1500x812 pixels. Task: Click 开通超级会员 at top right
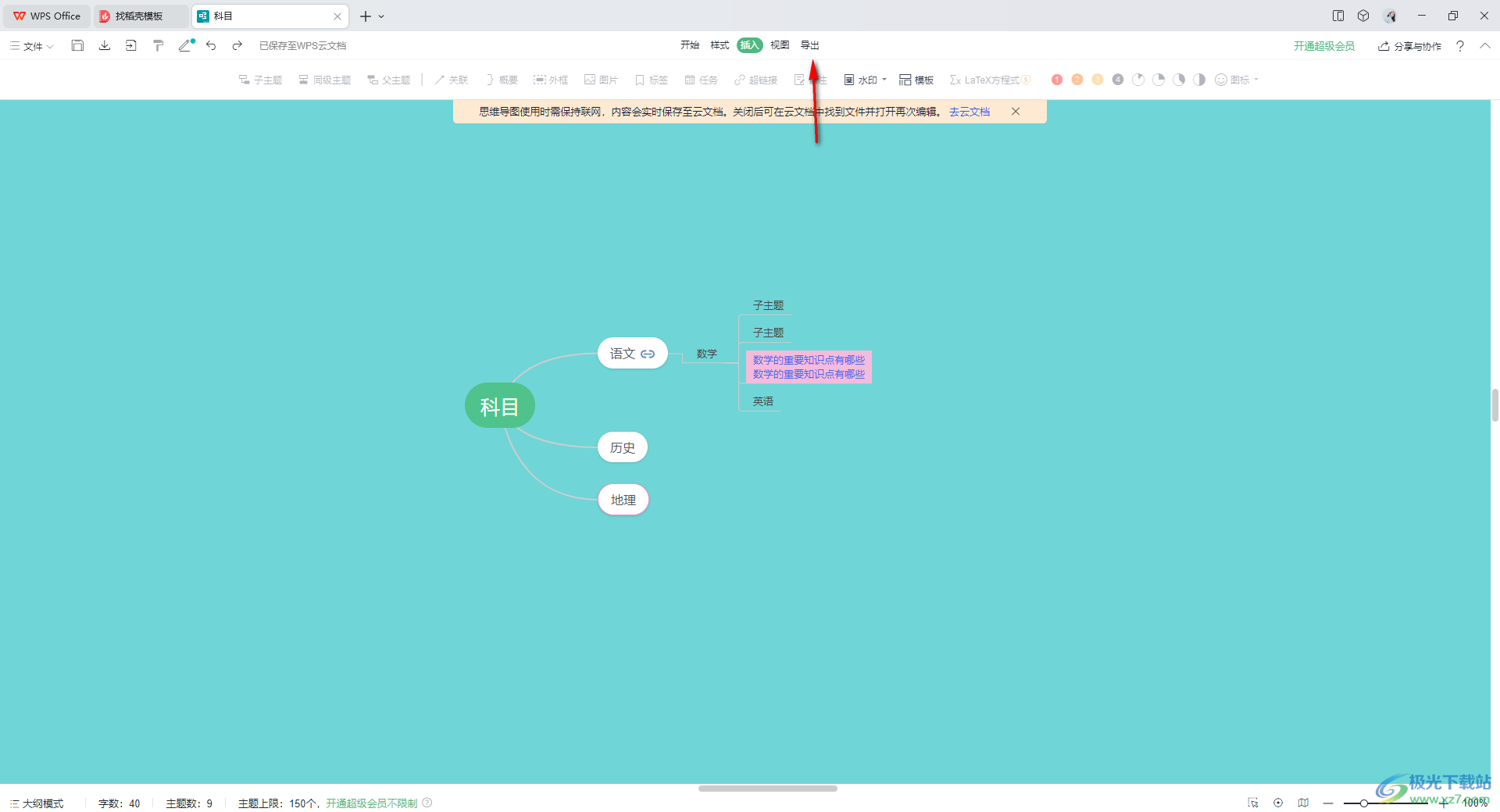click(x=1324, y=46)
